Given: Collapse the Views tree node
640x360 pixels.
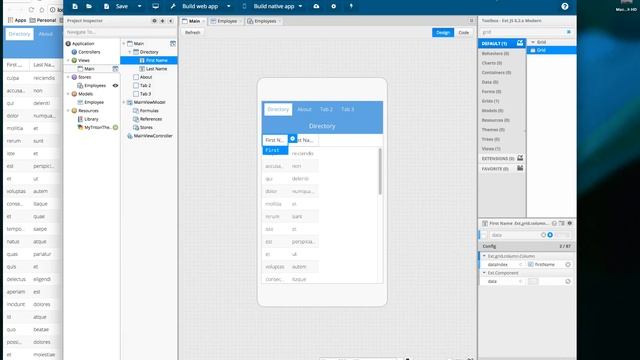Looking at the screenshot, I should pos(68,60).
